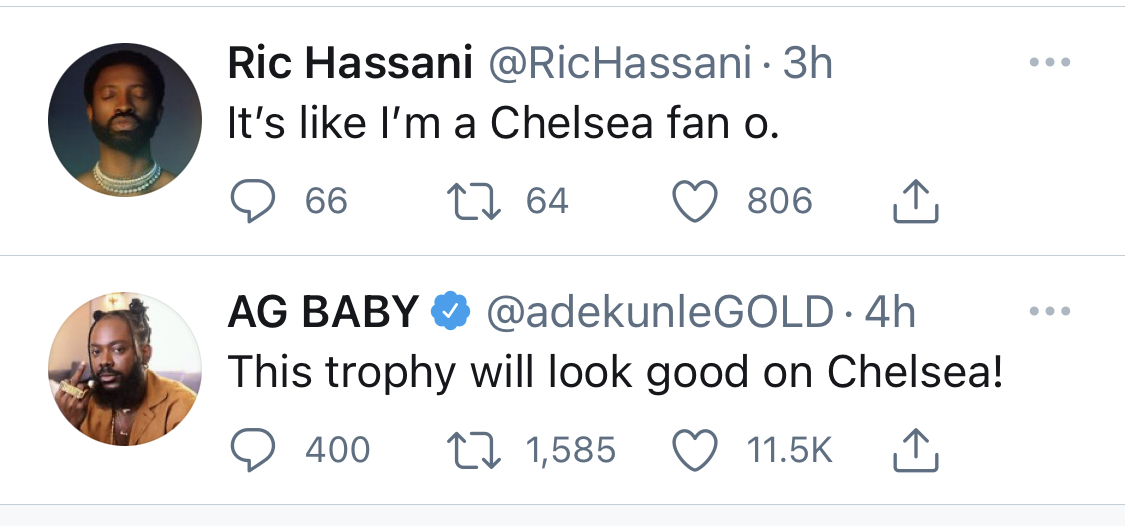Viewport: 1125px width, 526px height.
Task: Open Ric Hassani's profile picture
Action: [118, 119]
